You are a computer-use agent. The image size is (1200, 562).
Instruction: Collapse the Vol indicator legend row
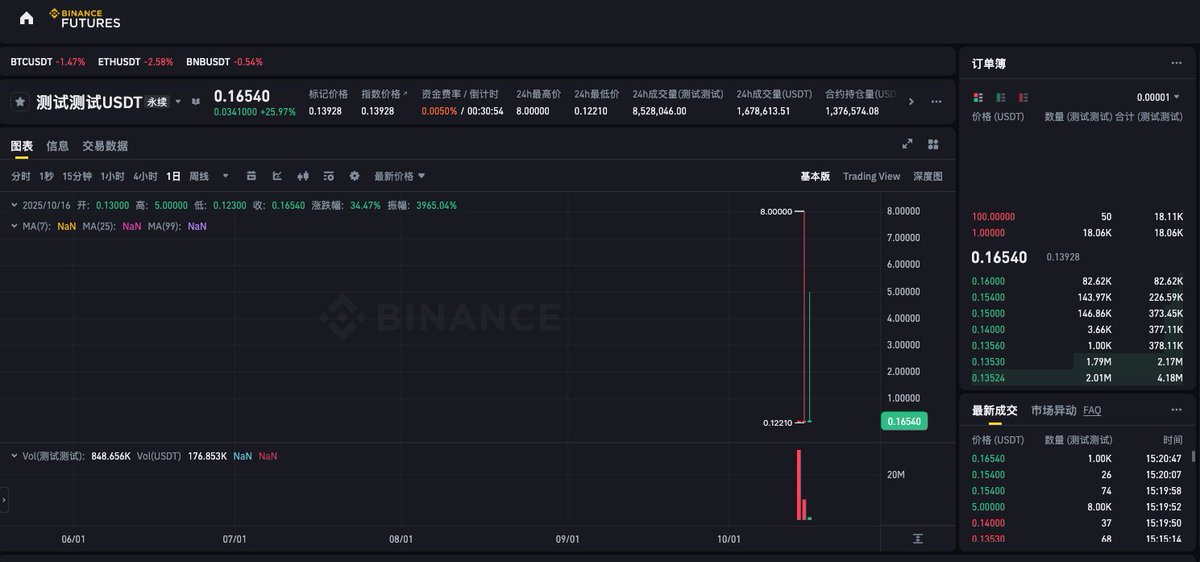tap(15, 456)
